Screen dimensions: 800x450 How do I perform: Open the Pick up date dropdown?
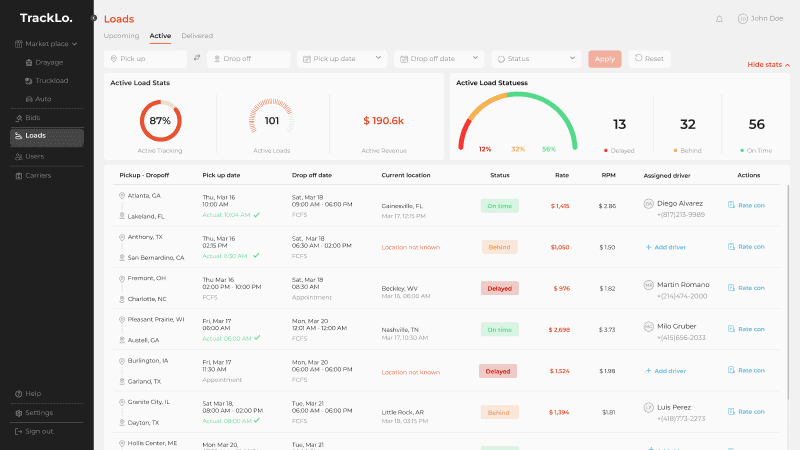[342, 59]
